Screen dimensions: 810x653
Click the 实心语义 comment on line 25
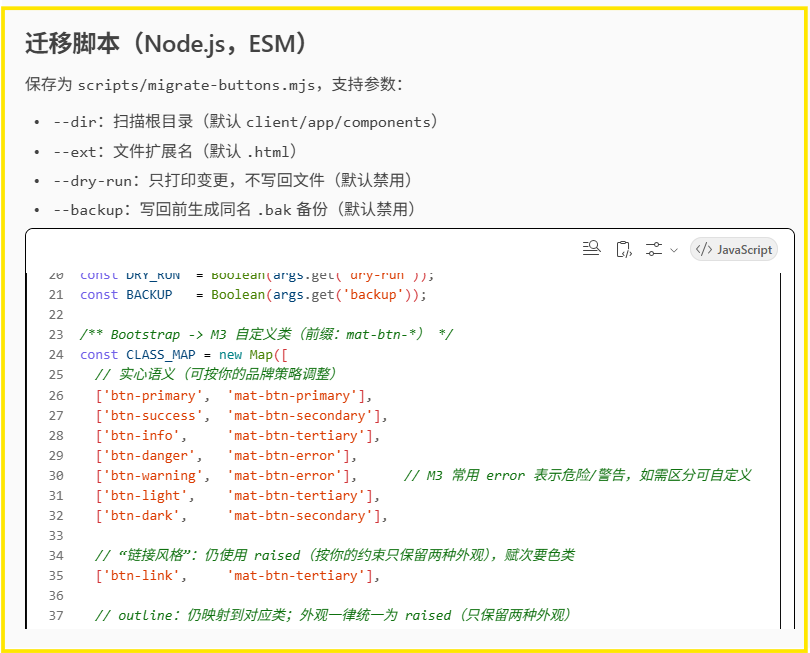[x=216, y=374]
